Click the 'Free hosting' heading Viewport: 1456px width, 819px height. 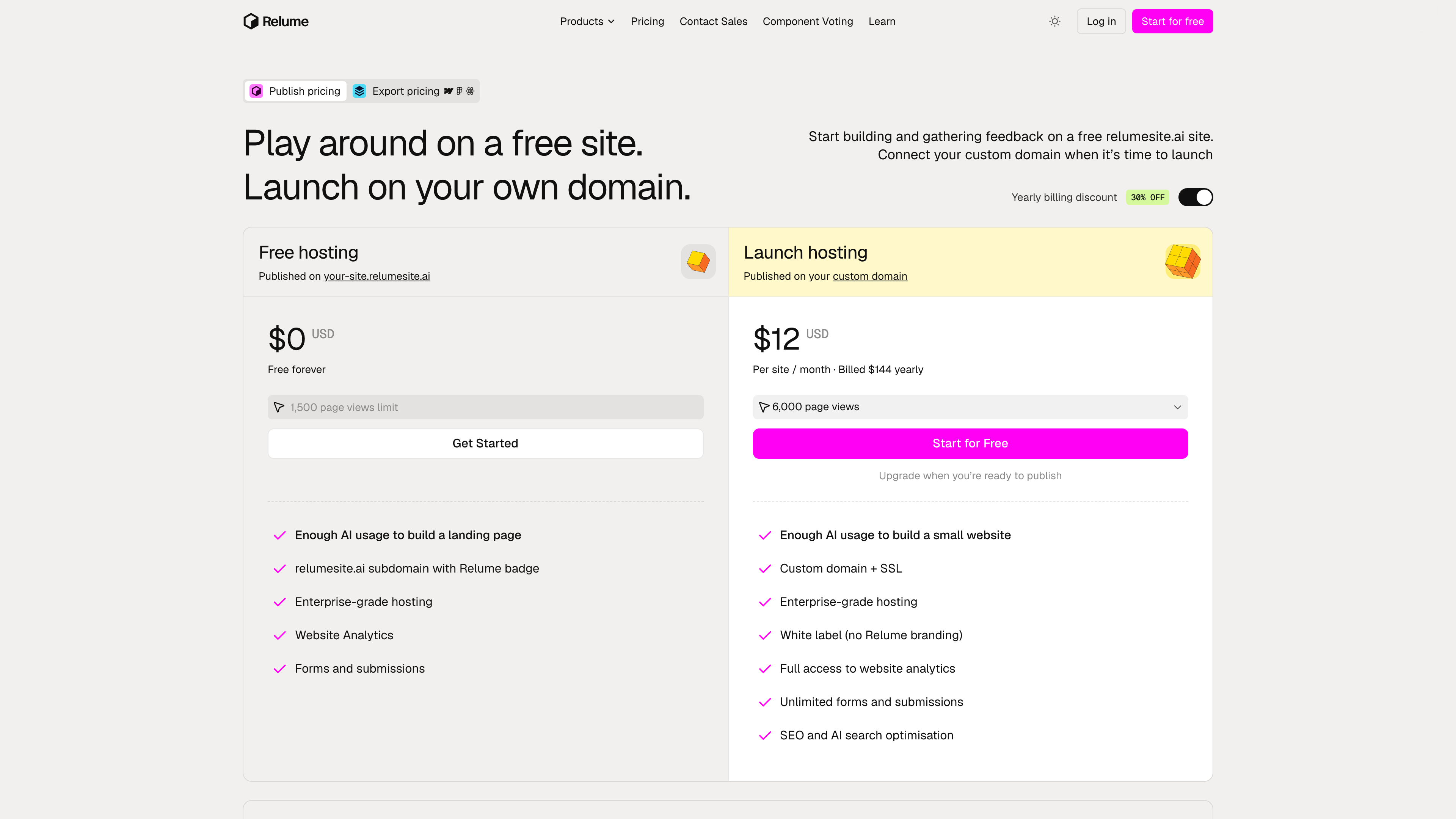(308, 253)
